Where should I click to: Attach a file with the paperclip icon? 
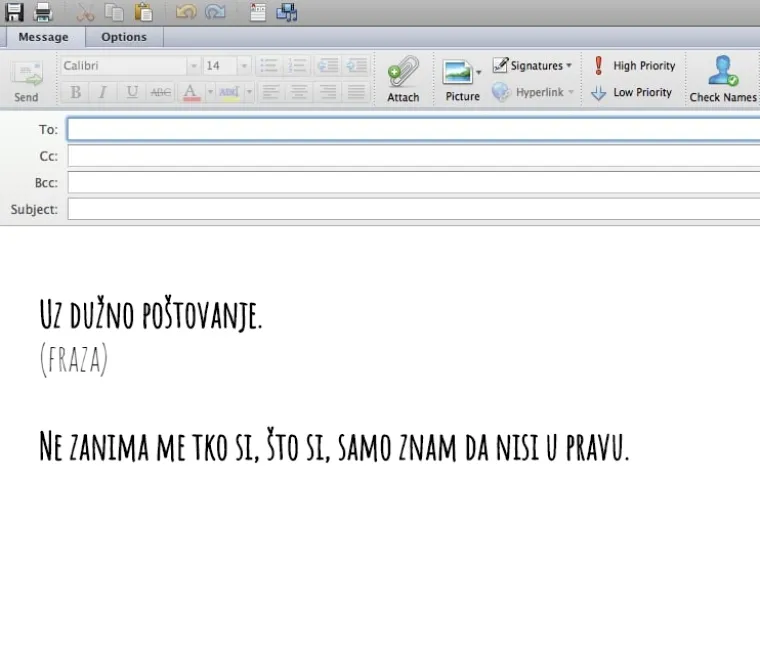[x=403, y=78]
